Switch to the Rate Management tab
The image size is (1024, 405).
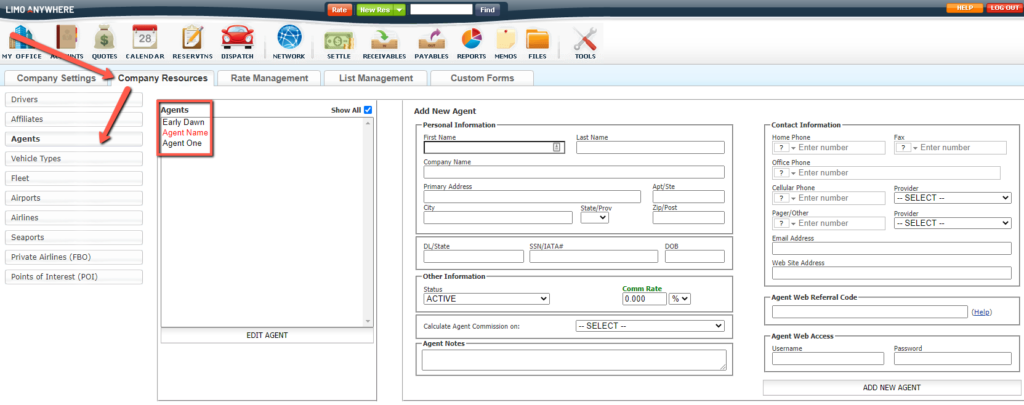coord(268,78)
